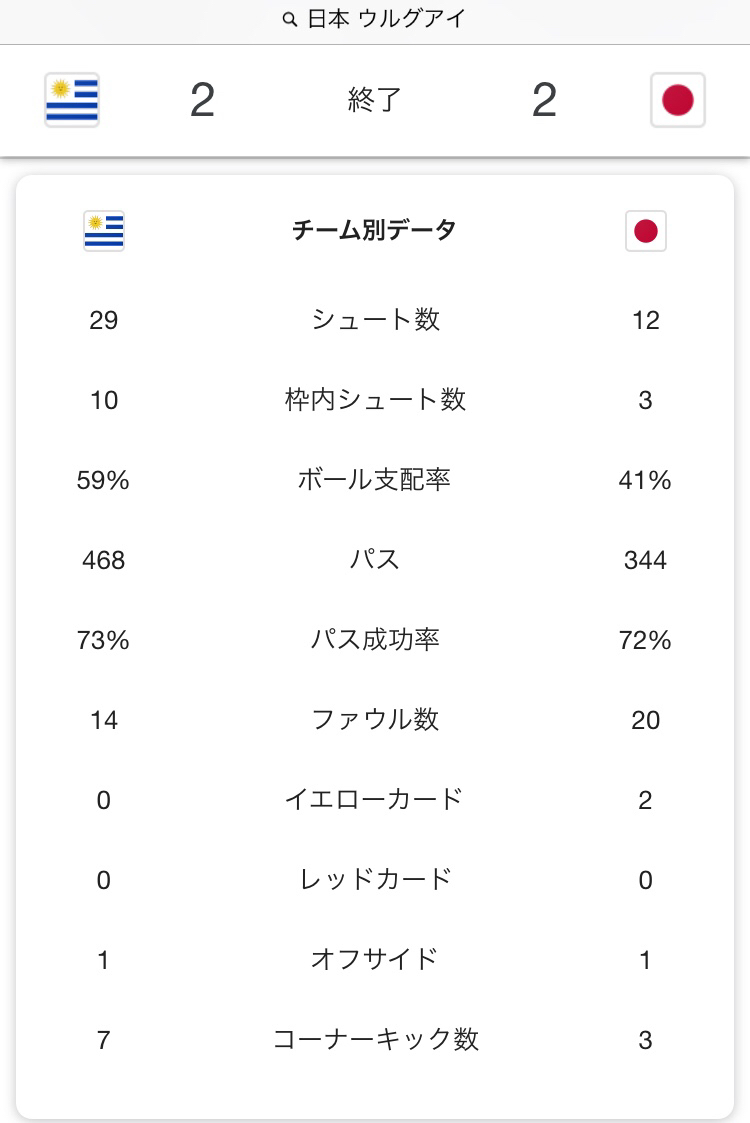Image resolution: width=750 pixels, height=1123 pixels.
Task: Select the チーム別データ heading
Action: click(374, 231)
